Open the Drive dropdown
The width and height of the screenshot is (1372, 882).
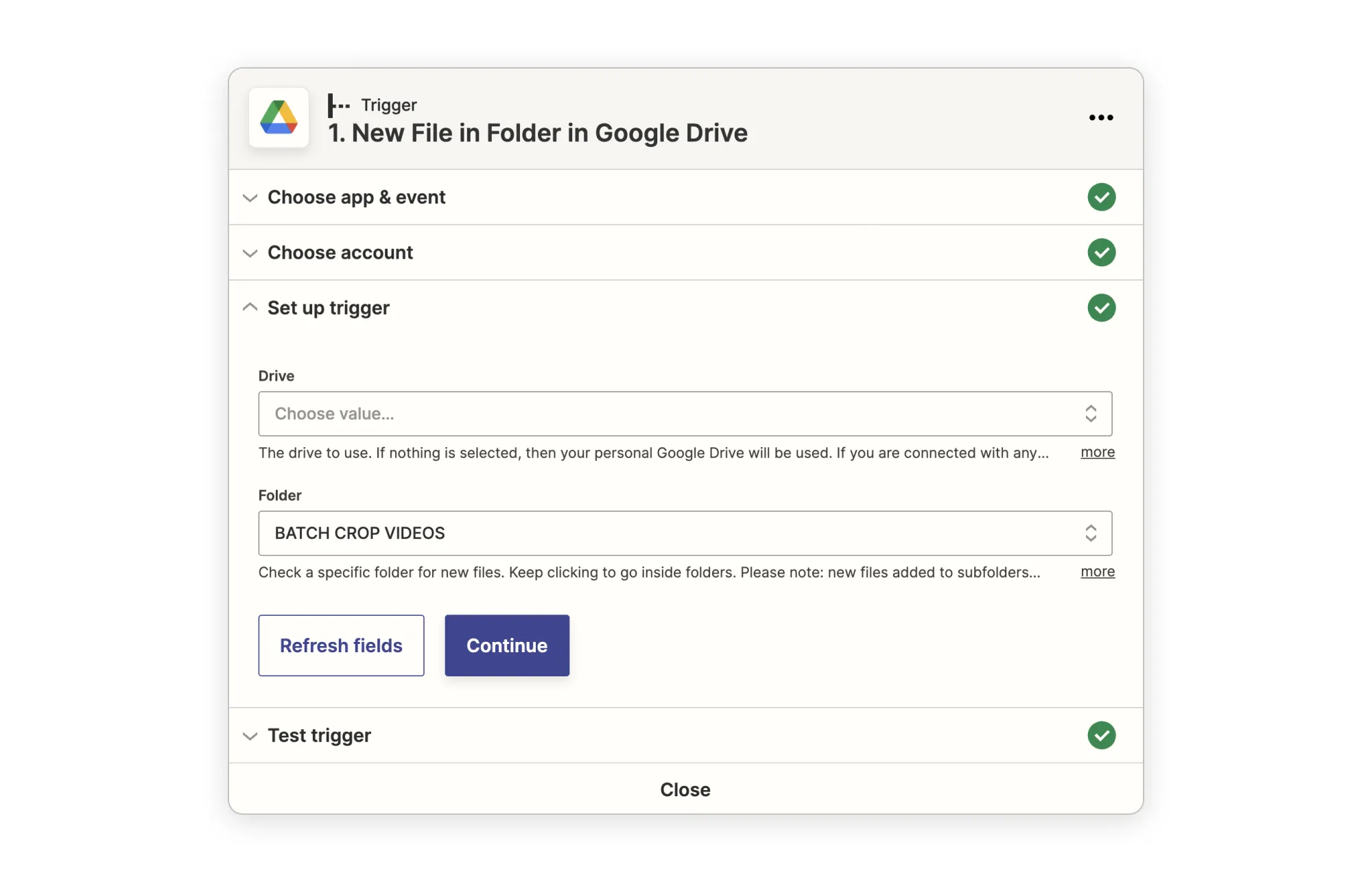click(x=685, y=414)
